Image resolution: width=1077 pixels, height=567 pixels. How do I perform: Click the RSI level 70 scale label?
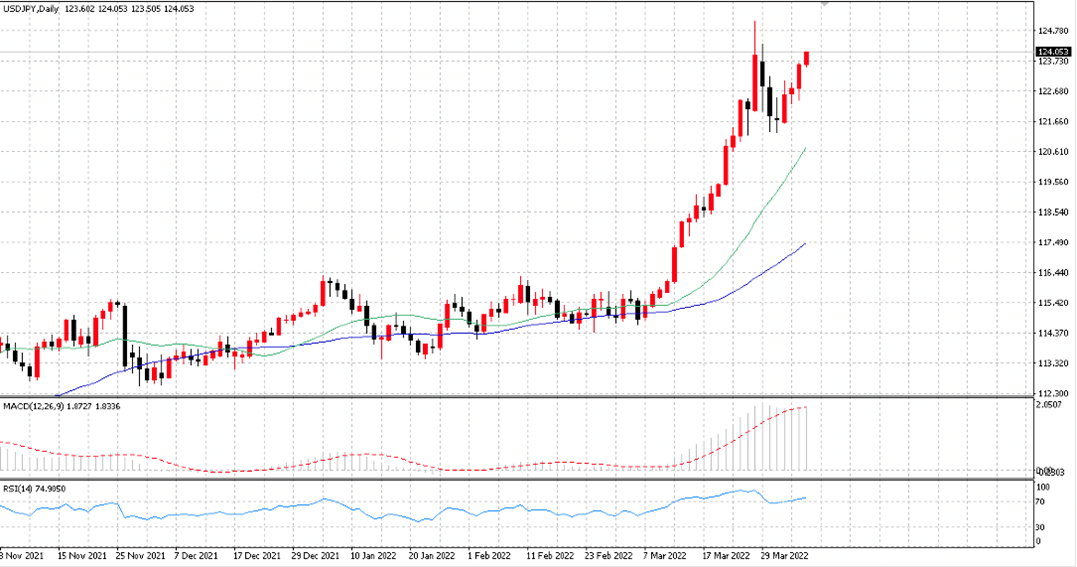(1040, 502)
